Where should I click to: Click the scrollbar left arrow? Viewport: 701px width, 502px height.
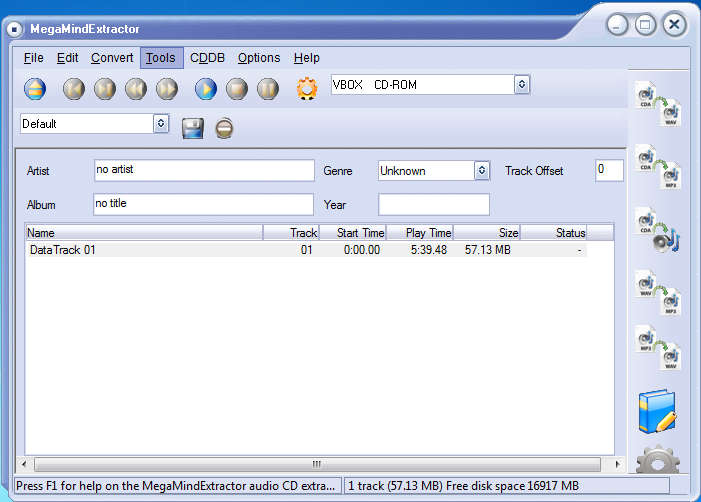[24, 464]
